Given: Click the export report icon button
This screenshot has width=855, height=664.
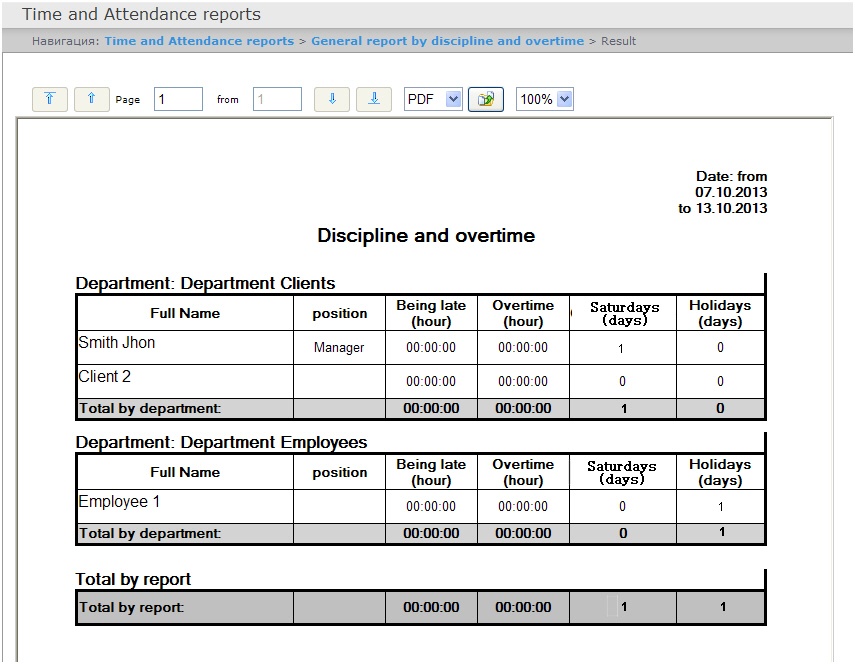Looking at the screenshot, I should (486, 99).
